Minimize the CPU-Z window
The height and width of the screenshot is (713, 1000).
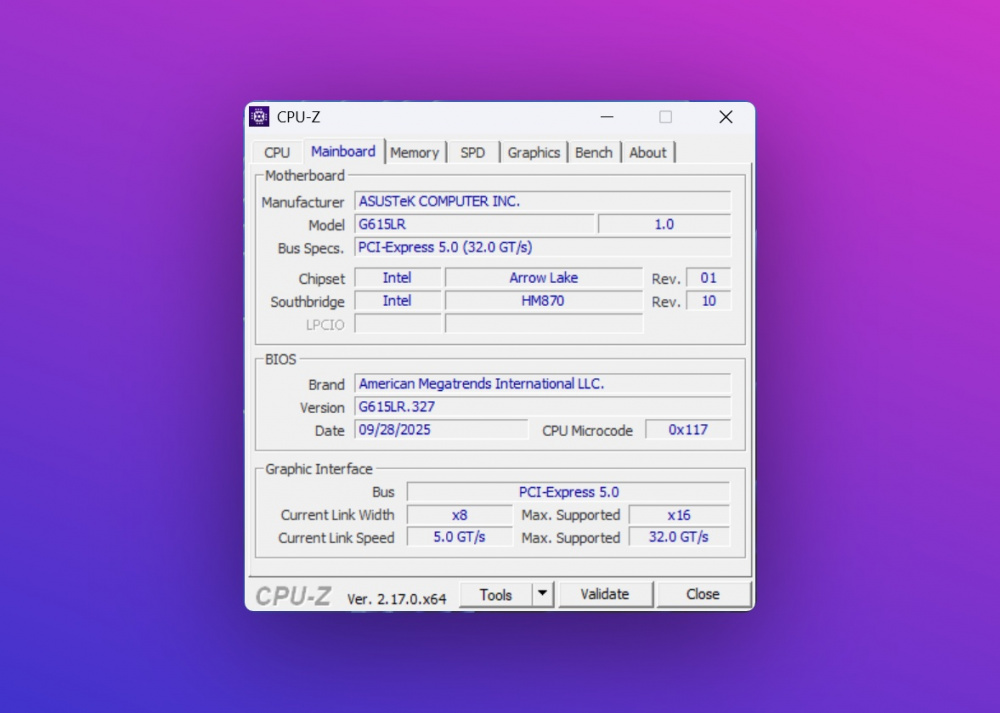pyautogui.click(x=607, y=117)
